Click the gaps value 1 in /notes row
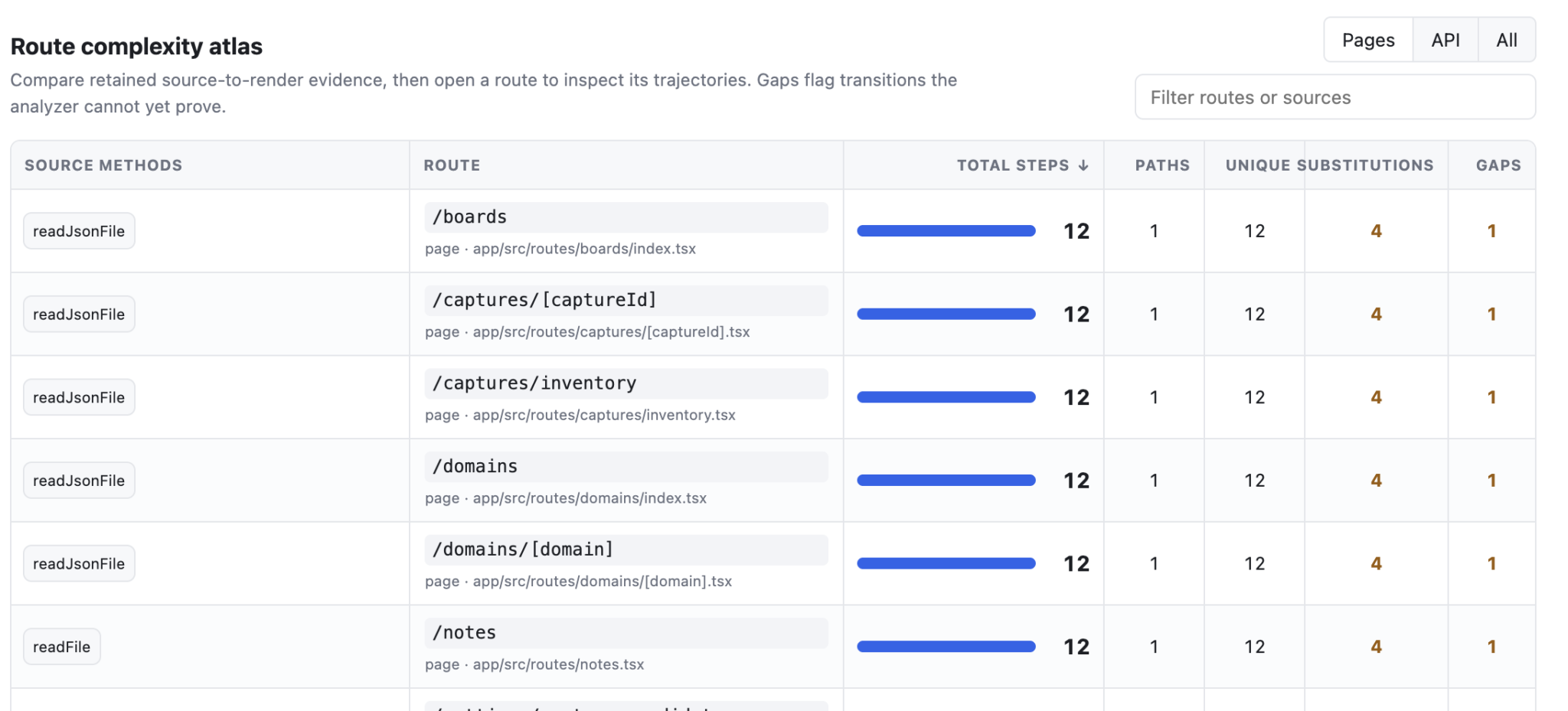 (x=1491, y=647)
